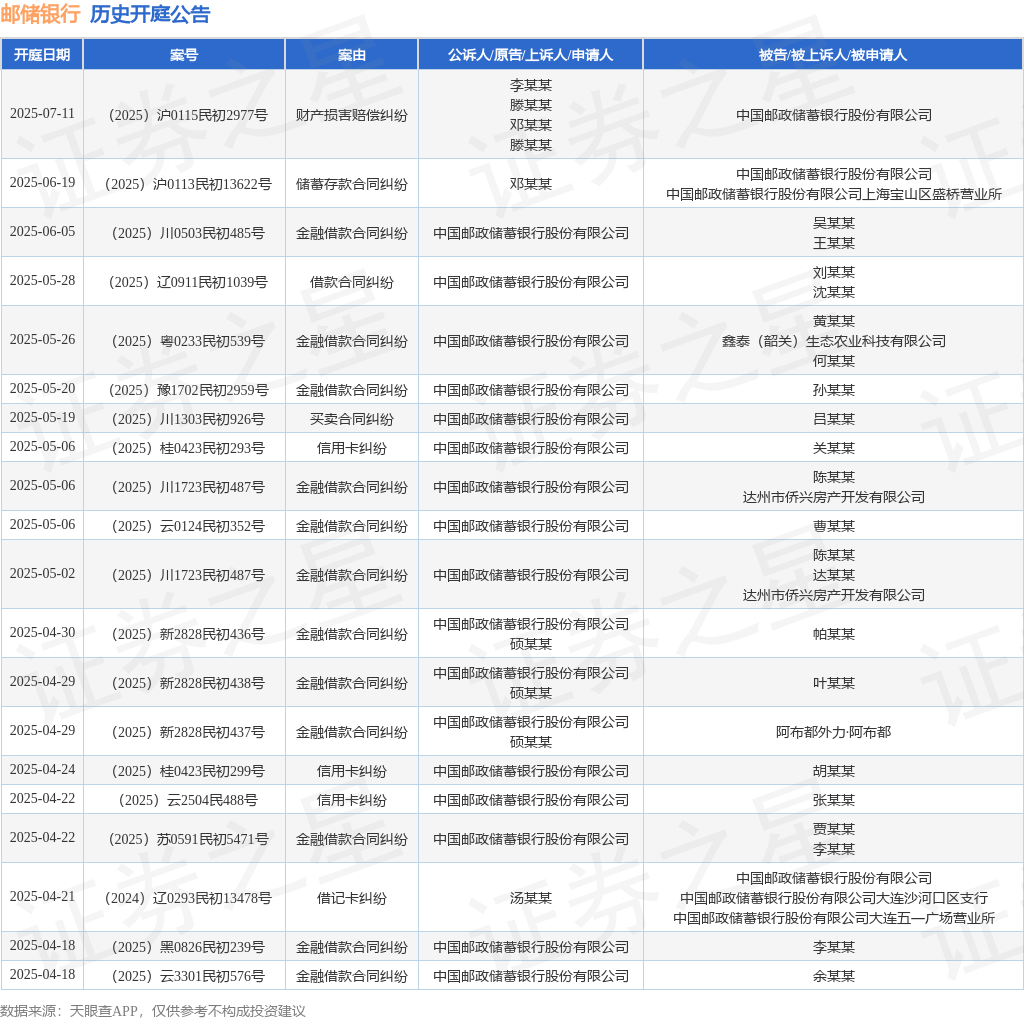The image size is (1024, 1020).
Task: Select date cell 2025-05-02
Action: (42, 573)
